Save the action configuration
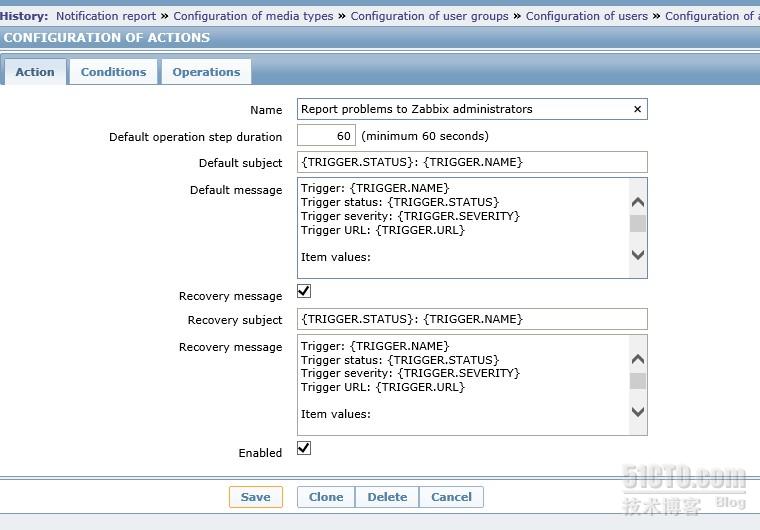The image size is (760, 530). 255,497
